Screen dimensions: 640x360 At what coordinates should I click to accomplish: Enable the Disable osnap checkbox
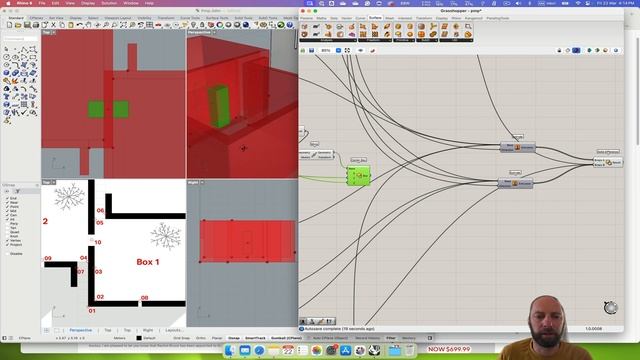tap(7, 254)
